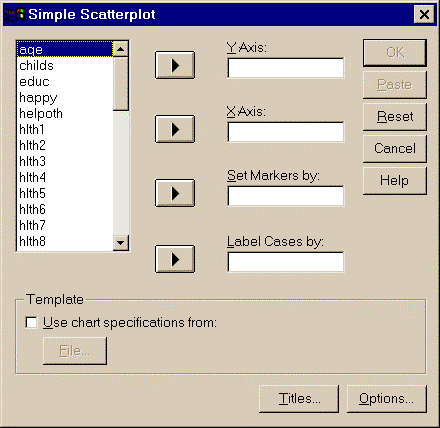Enable Use chart specifications from checkbox
440x428 pixels.
click(31, 323)
